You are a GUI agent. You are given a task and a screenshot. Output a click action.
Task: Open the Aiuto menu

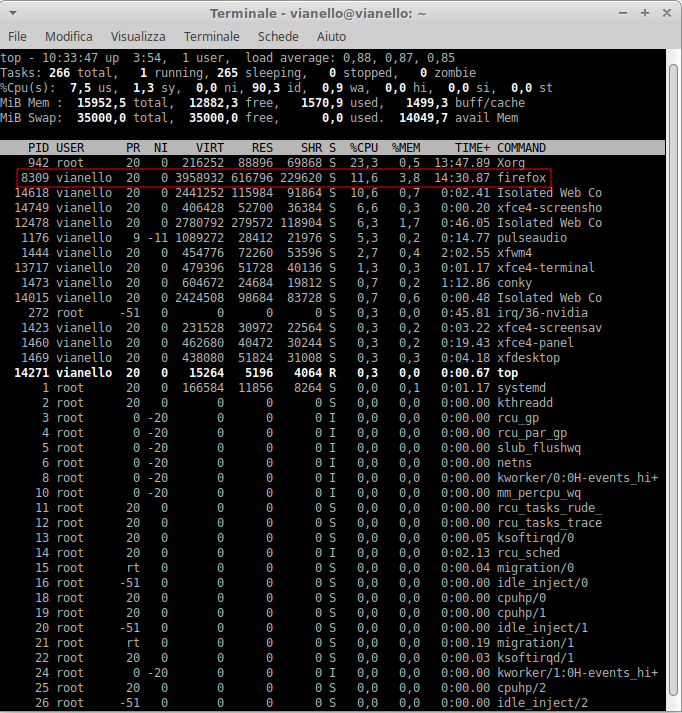[331, 36]
